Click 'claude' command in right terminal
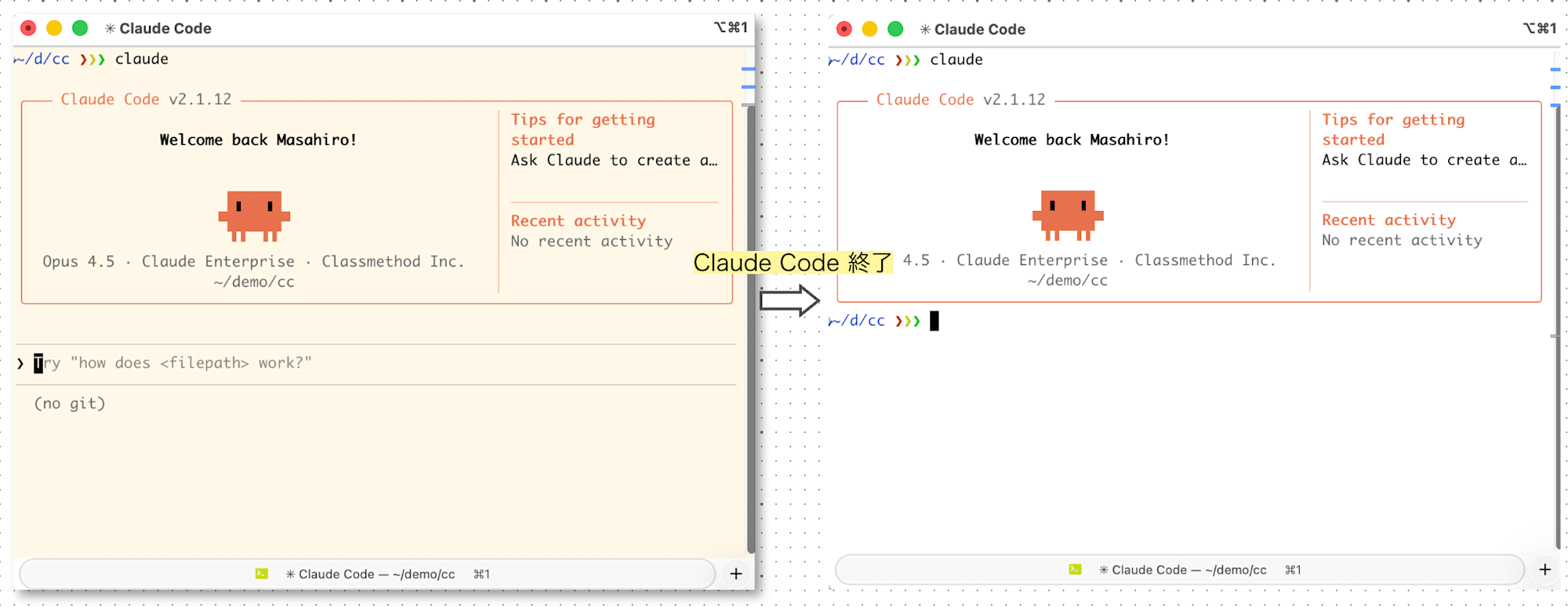Image resolution: width=1568 pixels, height=607 pixels. click(956, 60)
